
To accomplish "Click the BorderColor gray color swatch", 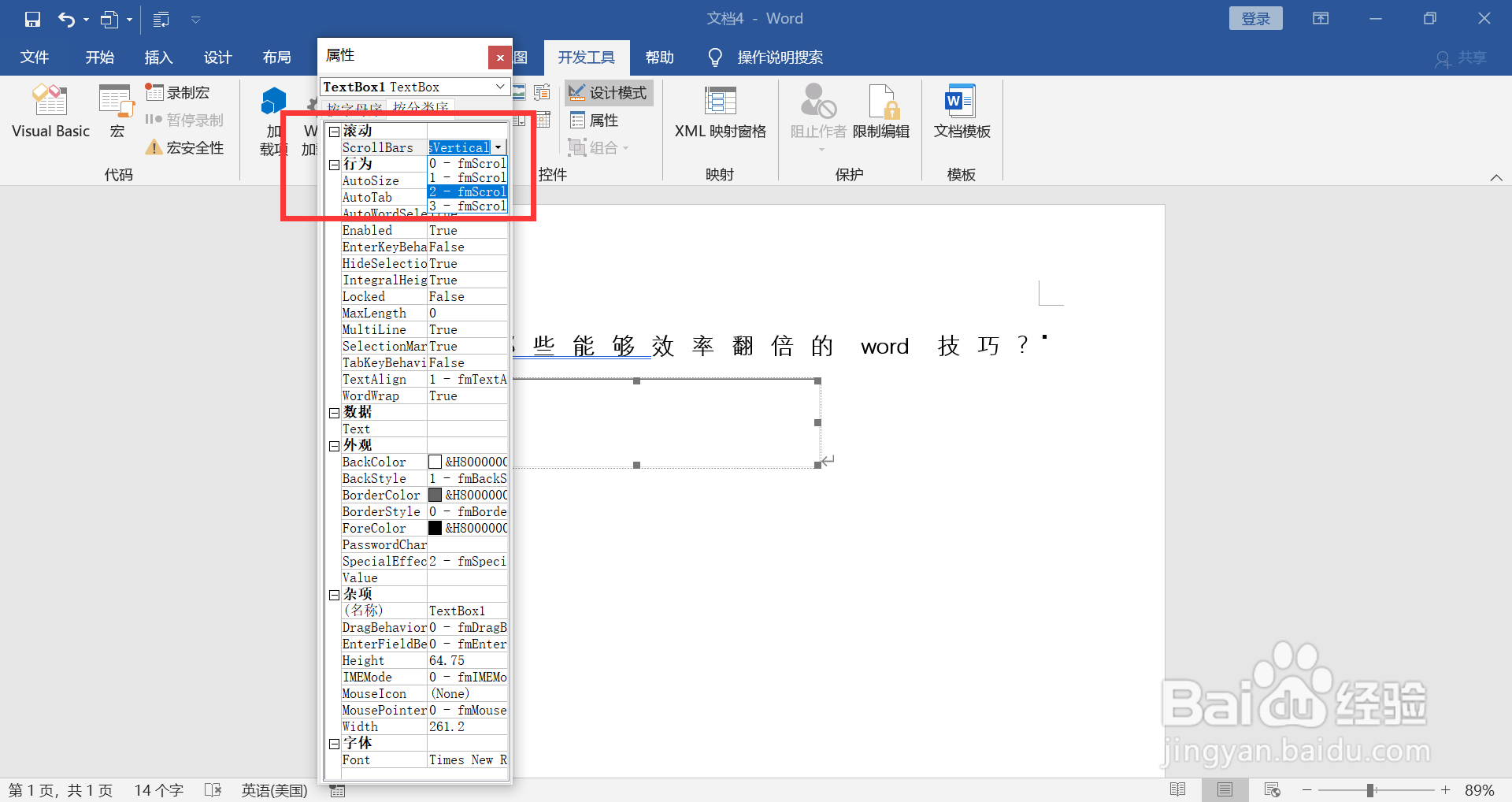I will point(435,495).
